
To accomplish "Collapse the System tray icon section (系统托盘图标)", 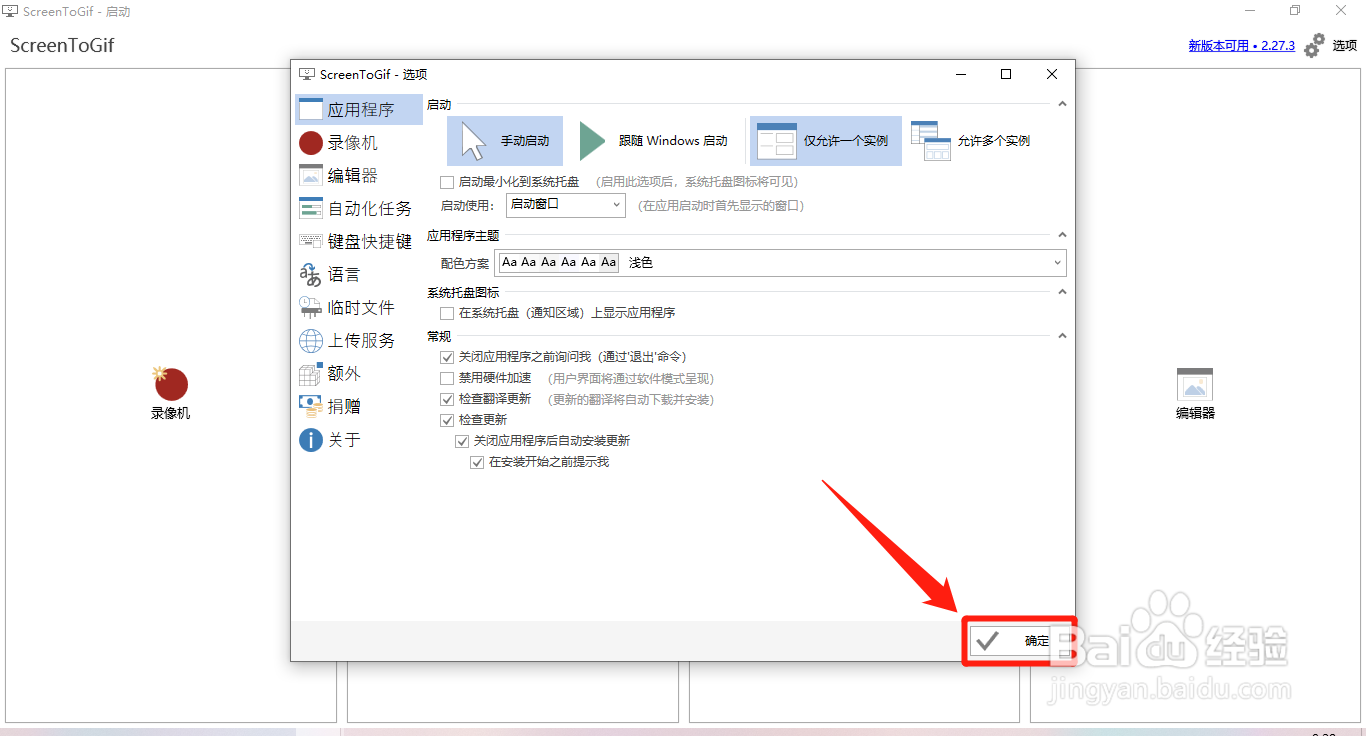I will pos(1062,292).
